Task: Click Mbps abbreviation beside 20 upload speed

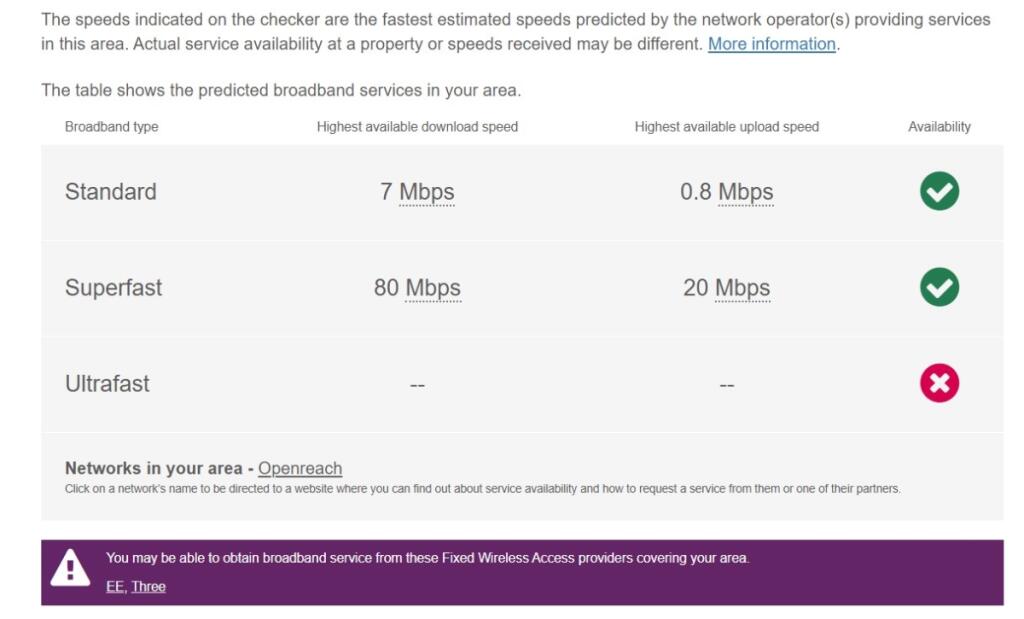Action: tap(742, 288)
